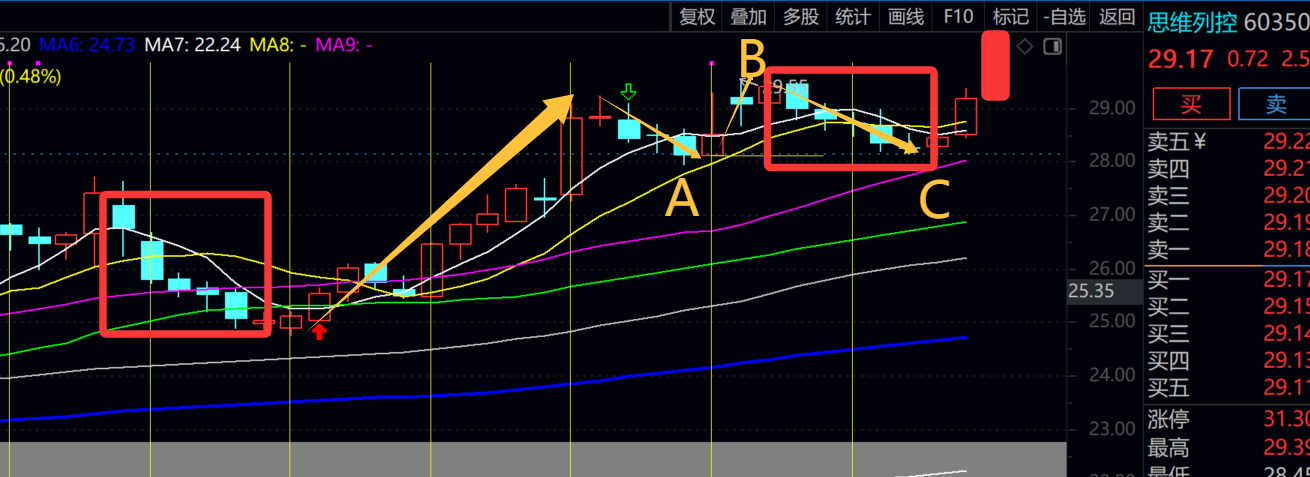This screenshot has width=1310, height=477.
Task: Open the 多股 multi-stock view
Action: [x=800, y=16]
